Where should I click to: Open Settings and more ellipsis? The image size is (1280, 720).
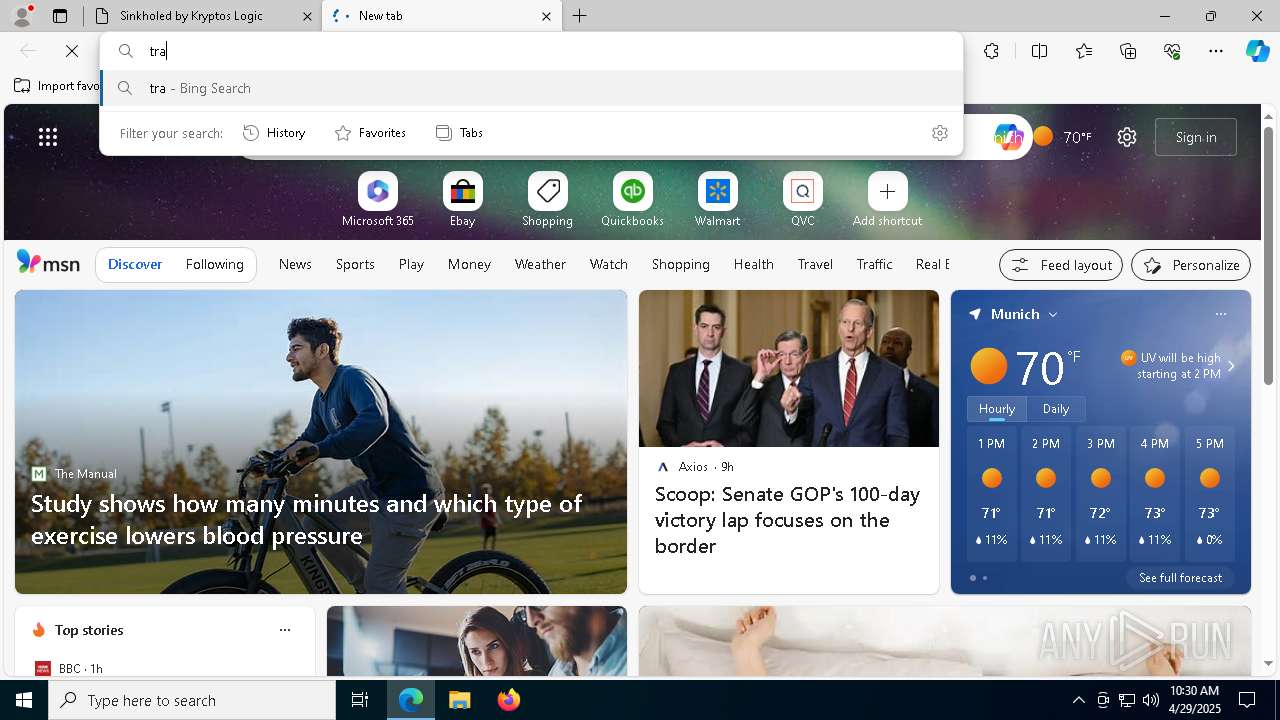tap(1216, 51)
